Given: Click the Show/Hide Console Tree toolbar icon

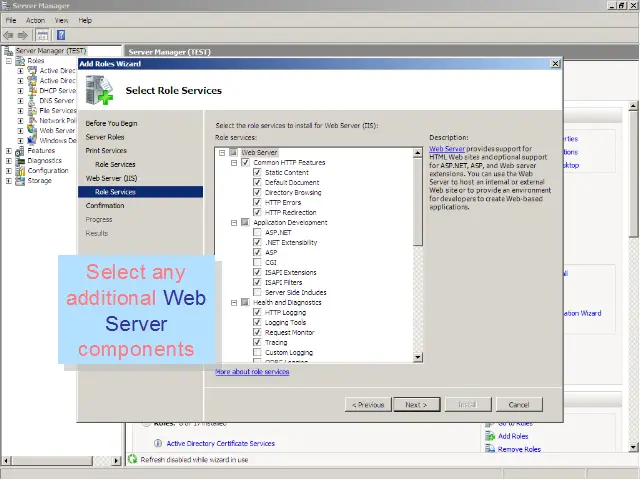Looking at the screenshot, I should tap(42, 36).
